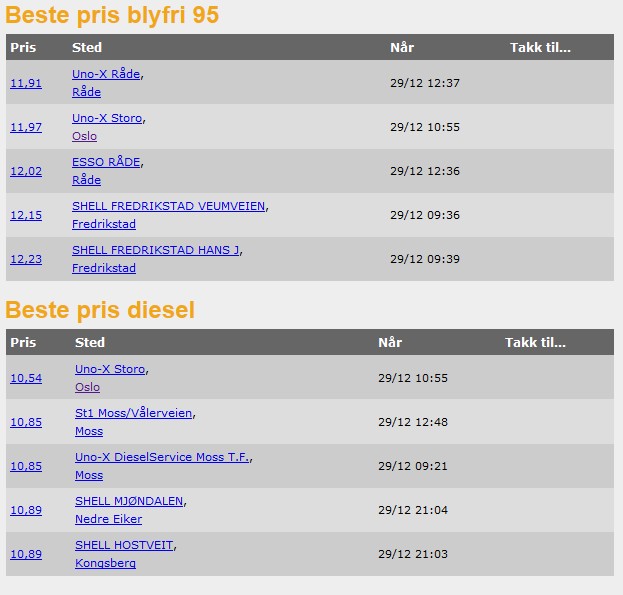Screen dimensions: 623x595
Task: Click Moss link under Uno-X DieselService Moss
Action: coord(89,475)
